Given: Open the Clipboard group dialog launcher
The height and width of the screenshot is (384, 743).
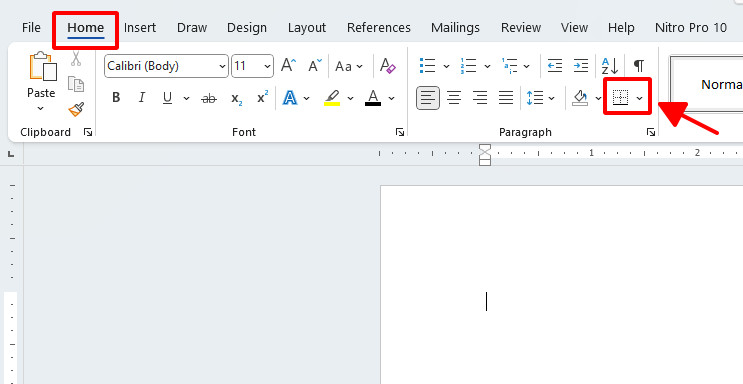Looking at the screenshot, I should tap(88, 132).
